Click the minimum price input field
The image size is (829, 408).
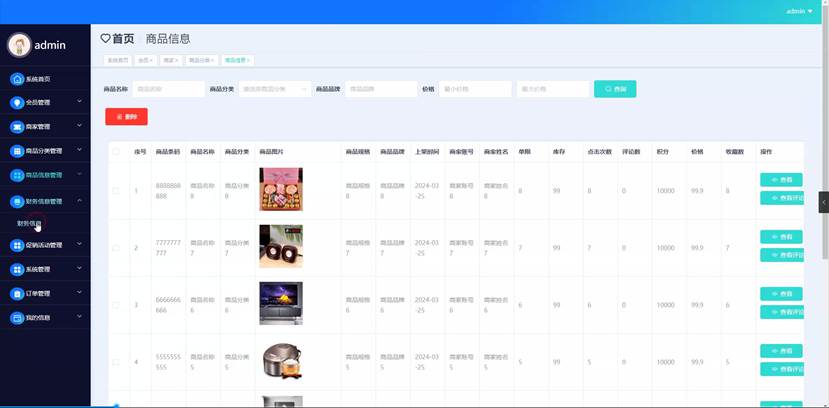click(x=475, y=89)
